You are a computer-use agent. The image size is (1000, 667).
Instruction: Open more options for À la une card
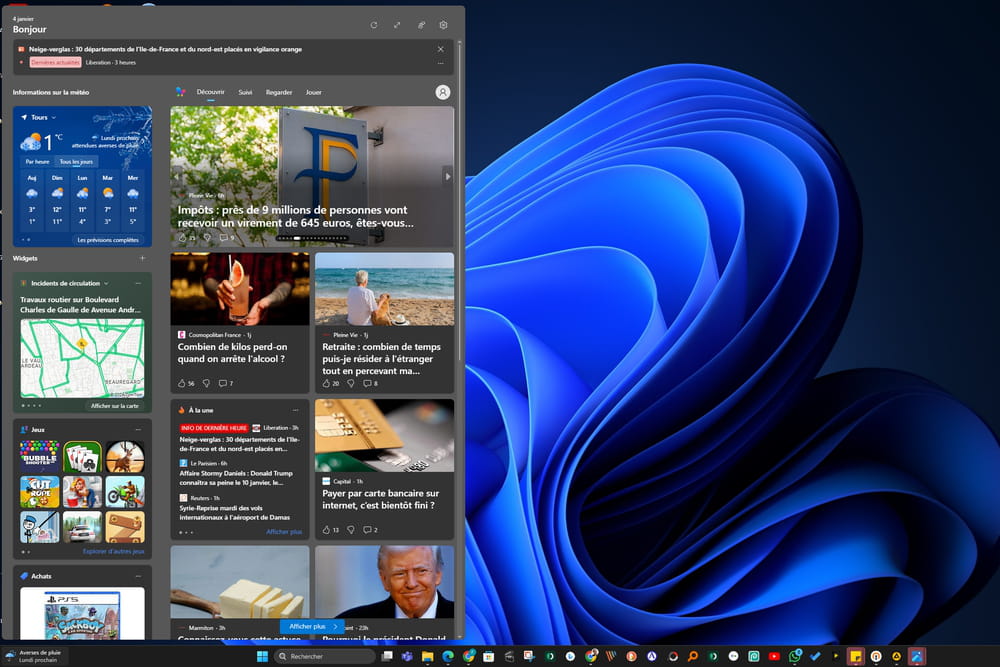tap(295, 410)
